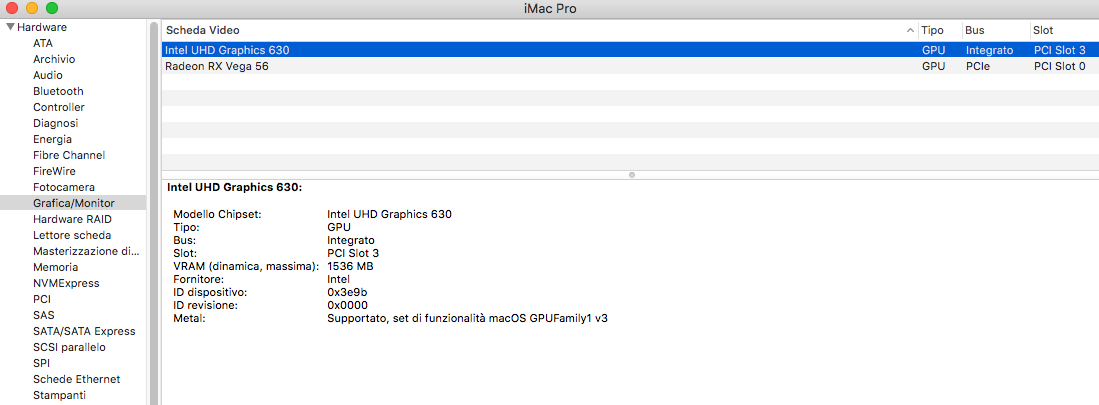Click the PCI Slot 3 table cell
Screen dimensions: 1099x405
1060,50
